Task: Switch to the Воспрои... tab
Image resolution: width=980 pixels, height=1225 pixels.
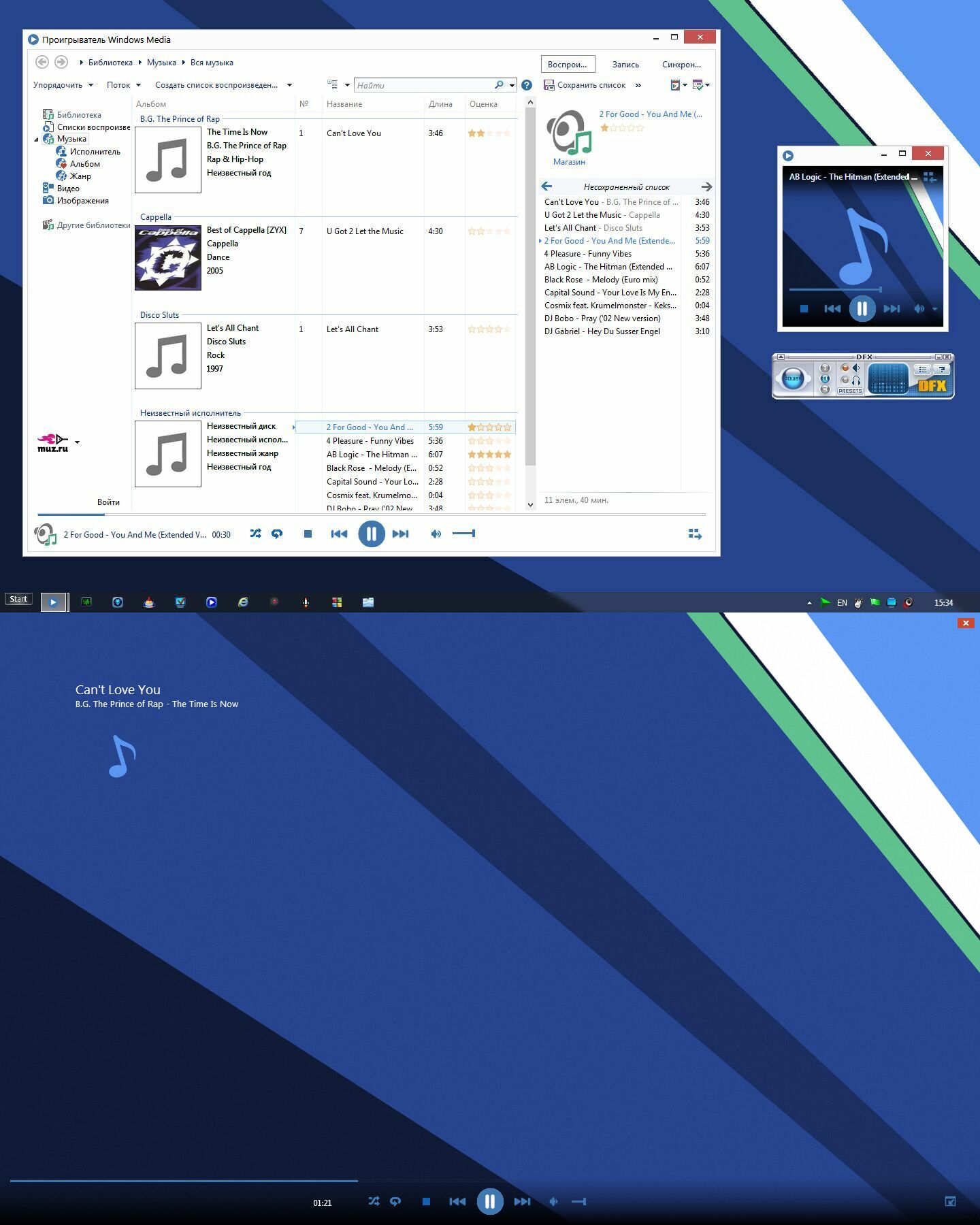Action: point(568,65)
